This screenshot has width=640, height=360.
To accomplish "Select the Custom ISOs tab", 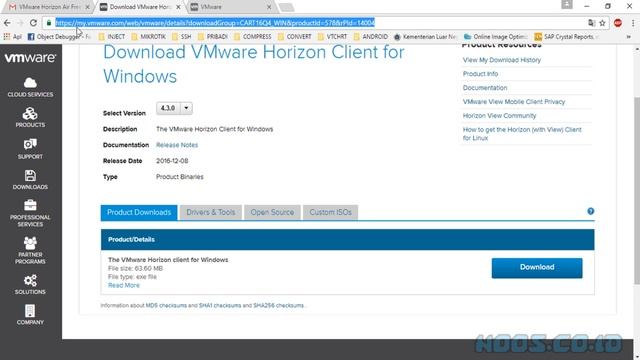I will click(x=330, y=212).
